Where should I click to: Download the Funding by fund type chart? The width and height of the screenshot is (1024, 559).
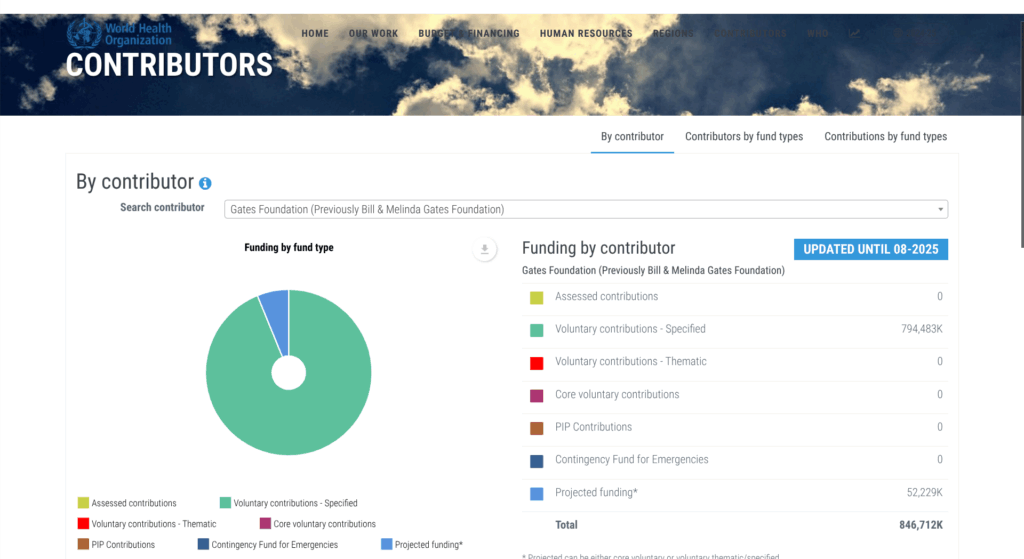pyautogui.click(x=484, y=250)
